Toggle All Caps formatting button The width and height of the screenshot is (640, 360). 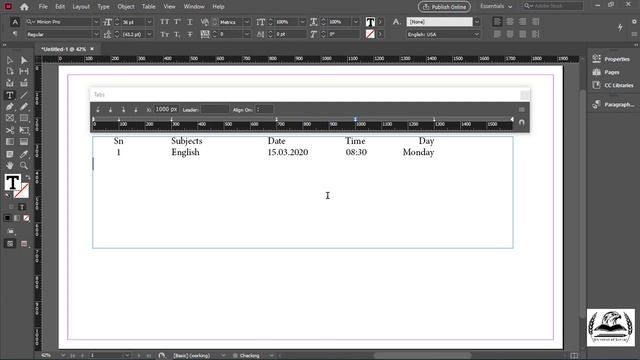click(164, 22)
